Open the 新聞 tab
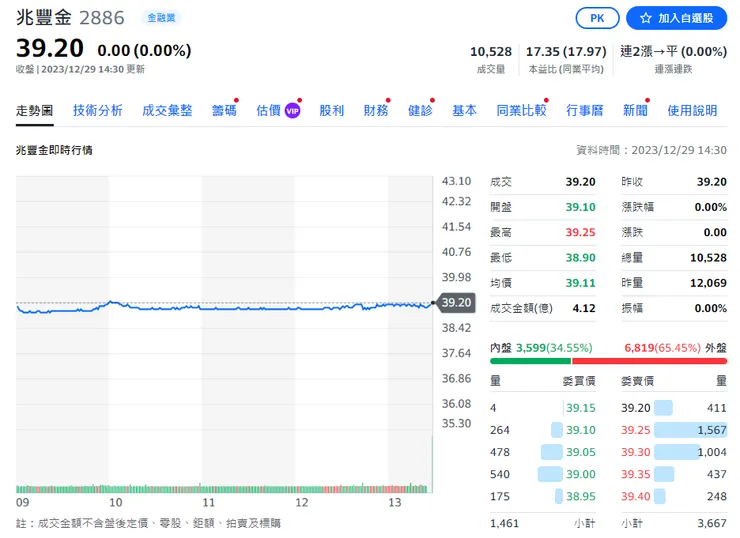Viewport: 740px width, 538px height. pyautogui.click(x=634, y=111)
